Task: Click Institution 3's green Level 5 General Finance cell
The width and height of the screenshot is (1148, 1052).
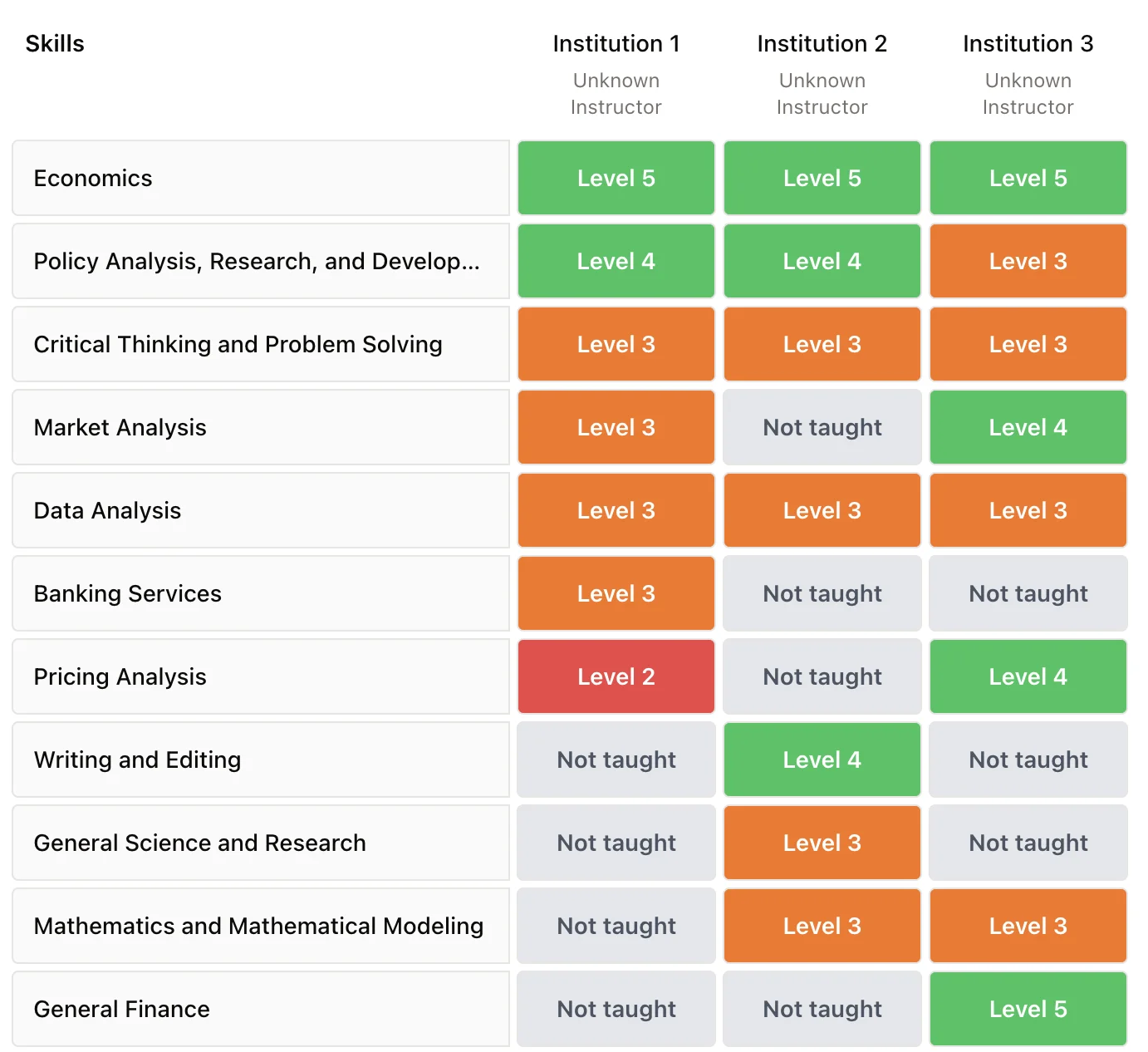Action: (1028, 1009)
